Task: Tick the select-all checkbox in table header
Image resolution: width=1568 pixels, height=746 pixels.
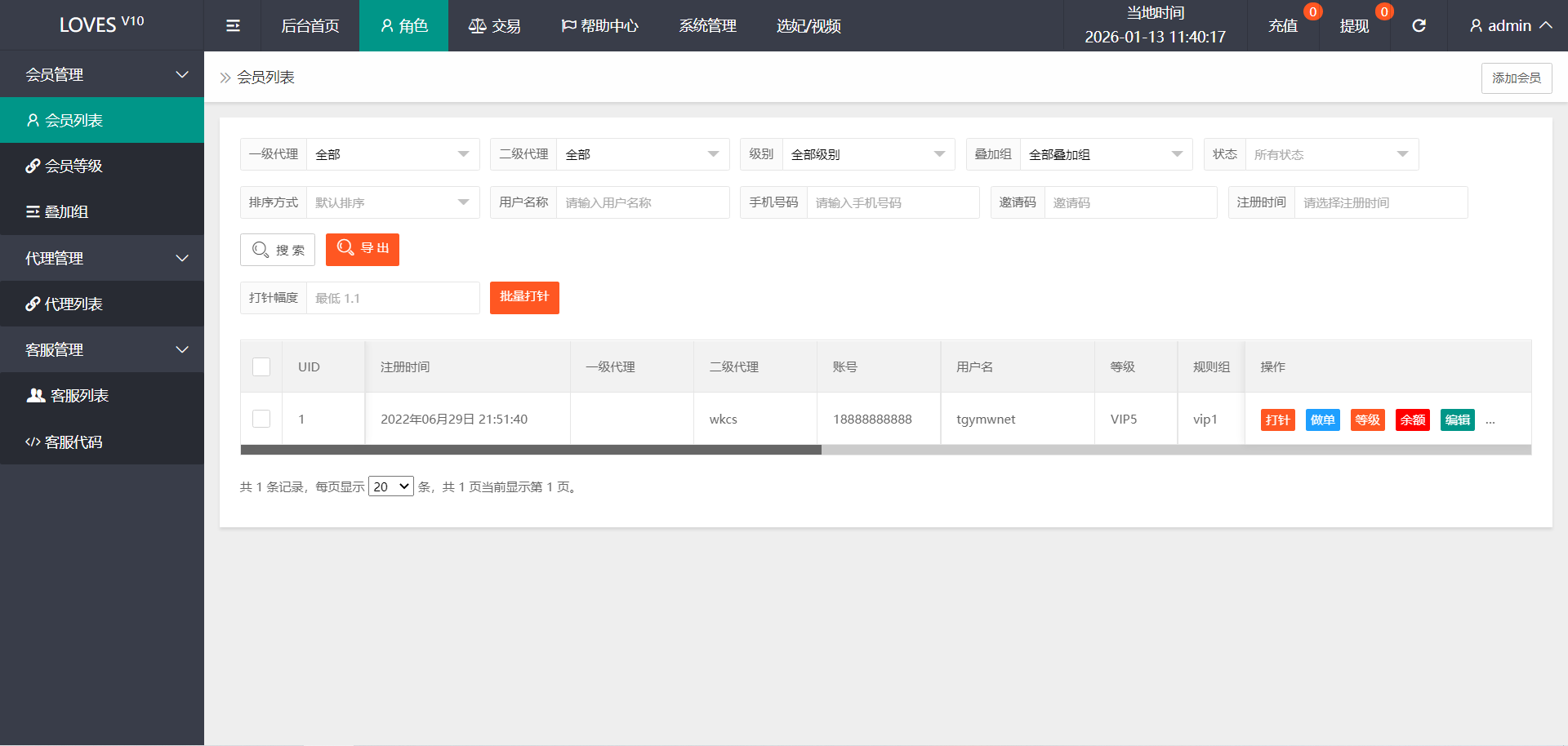Action: coord(261,366)
